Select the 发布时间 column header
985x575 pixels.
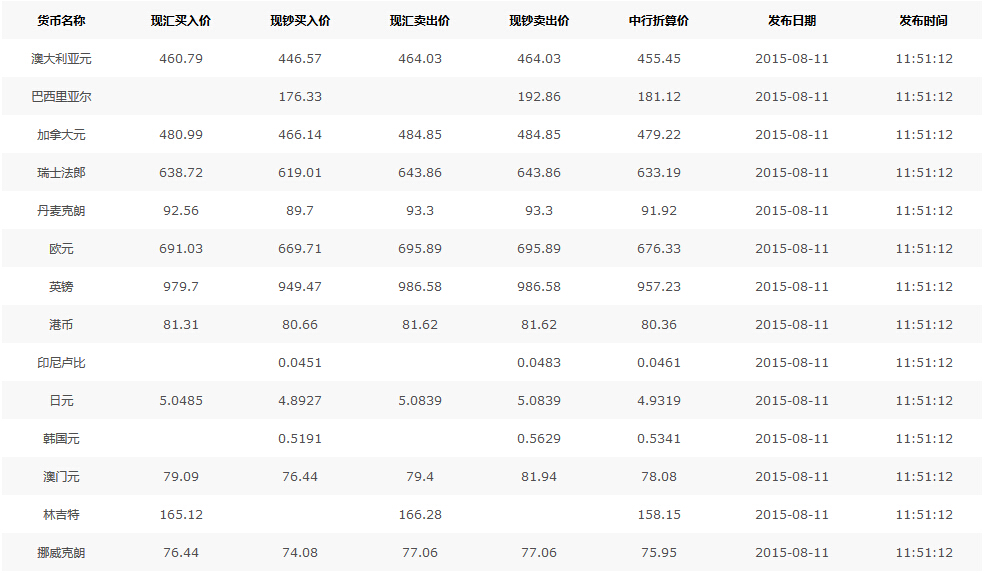click(924, 21)
